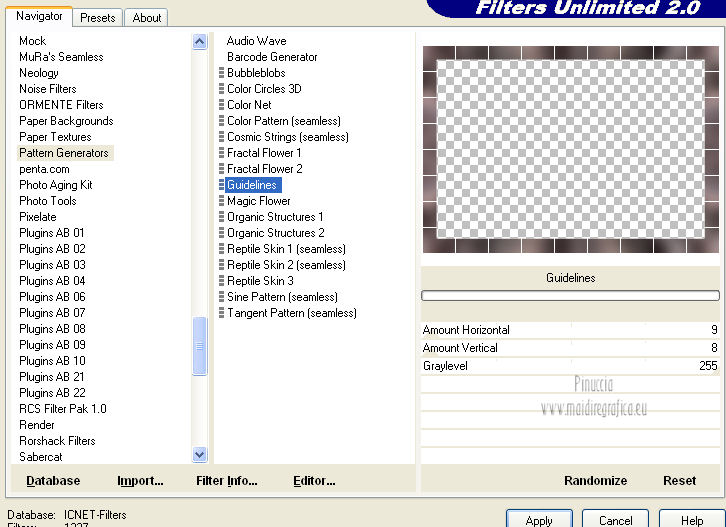Image resolution: width=726 pixels, height=527 pixels.
Task: Select Cosmic Strings (seamless) filter
Action: [x=288, y=137]
